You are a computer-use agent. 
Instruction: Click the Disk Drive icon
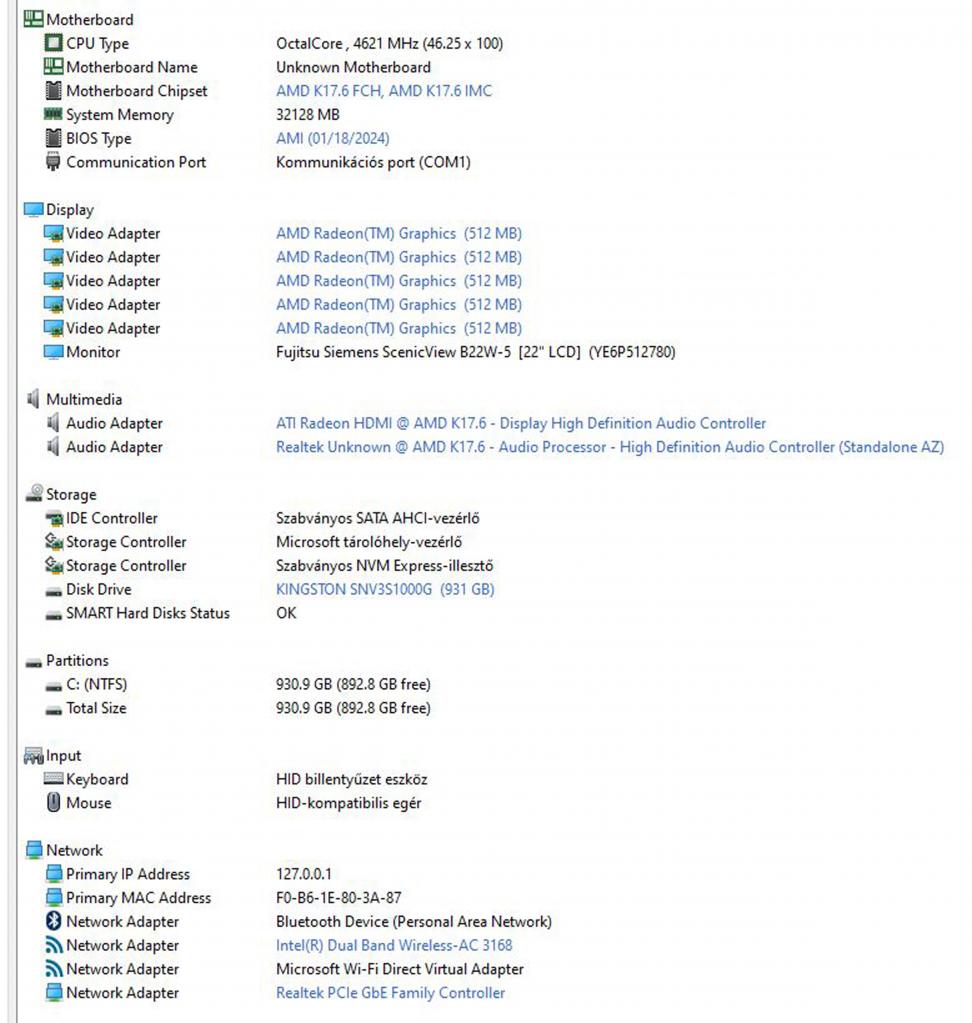[54, 590]
